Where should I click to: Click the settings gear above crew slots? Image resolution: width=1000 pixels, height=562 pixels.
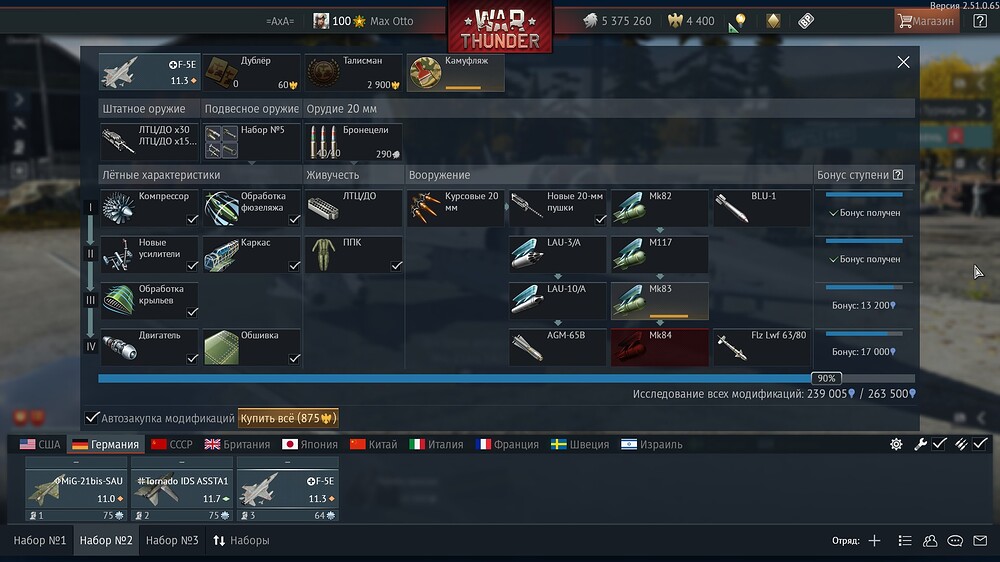pyautogui.click(x=896, y=444)
